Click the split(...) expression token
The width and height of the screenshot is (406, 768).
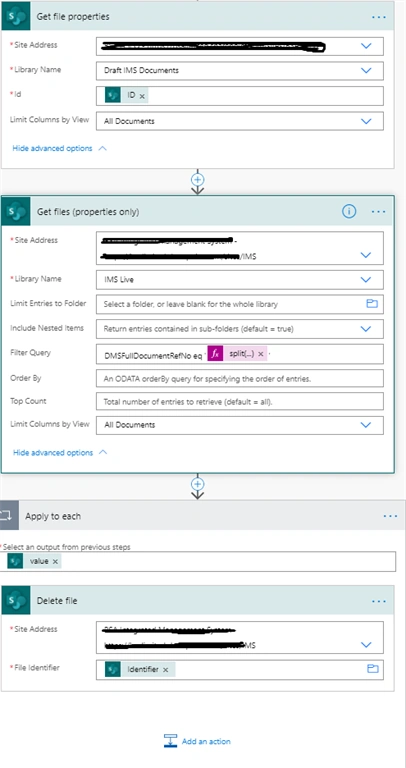238,354
